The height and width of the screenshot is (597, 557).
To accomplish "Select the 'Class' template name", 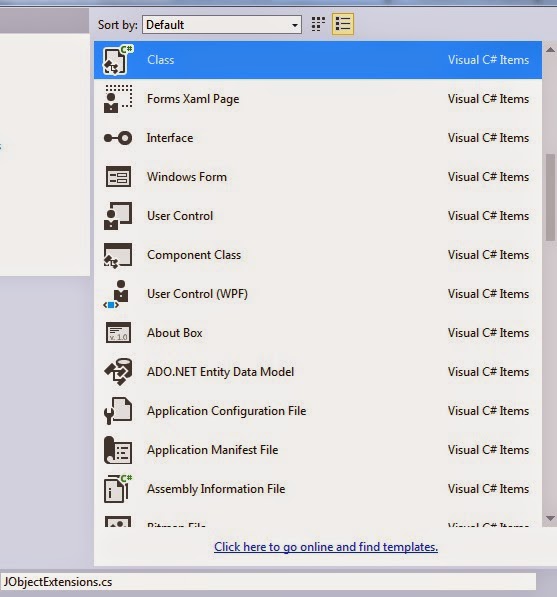I will click(161, 60).
